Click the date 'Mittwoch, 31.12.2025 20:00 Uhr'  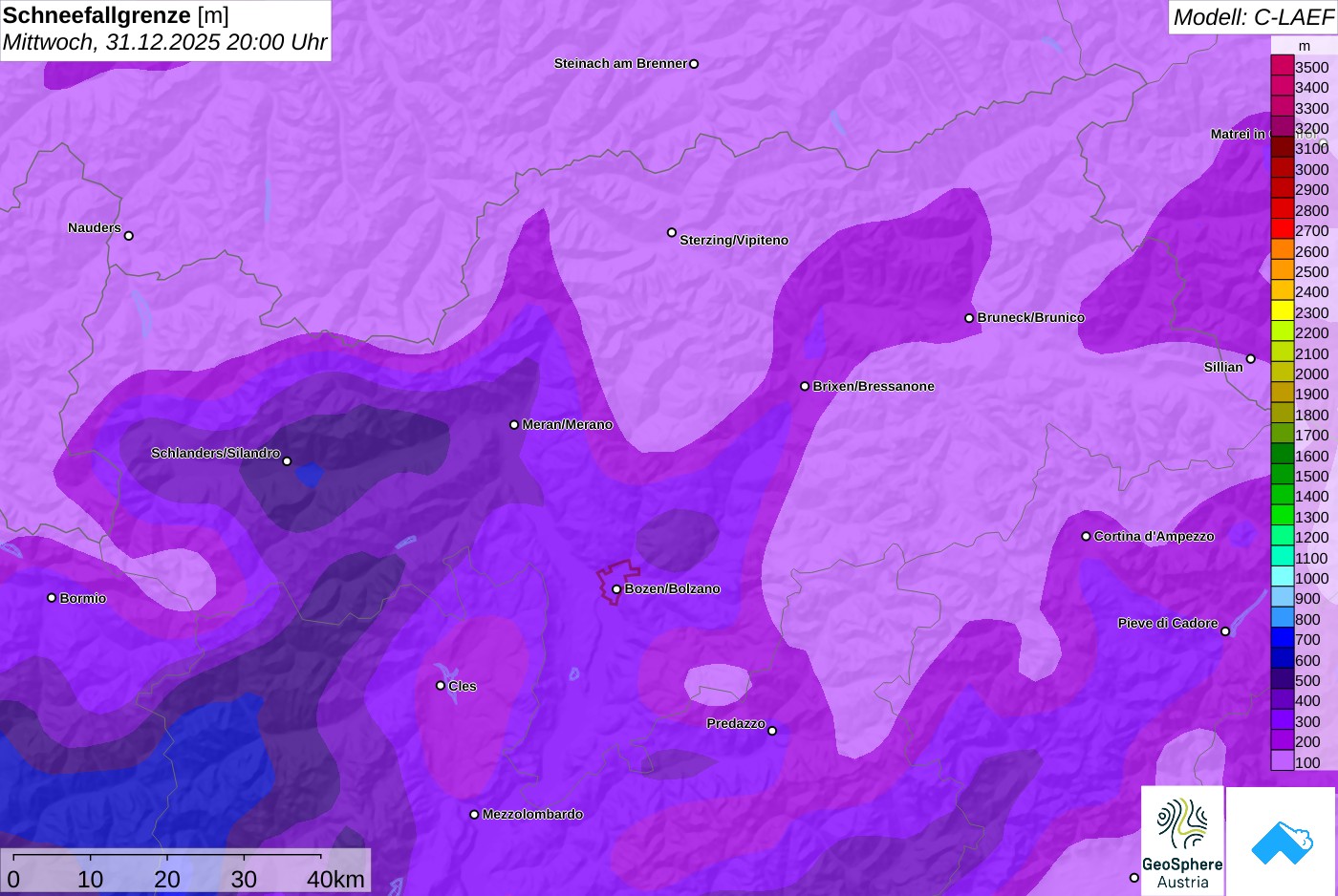tap(164, 42)
